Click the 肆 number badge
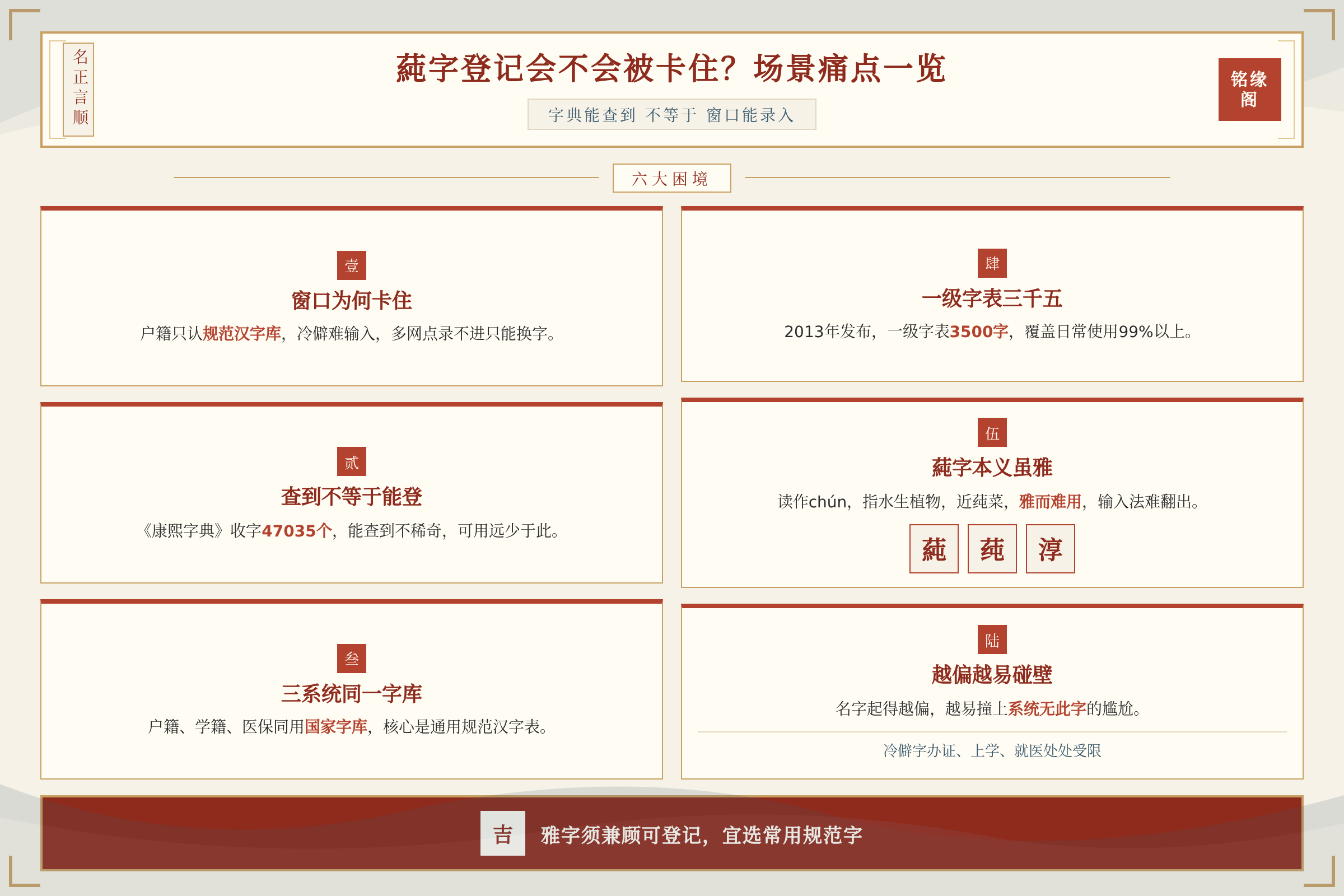1344x896 pixels. click(x=992, y=263)
